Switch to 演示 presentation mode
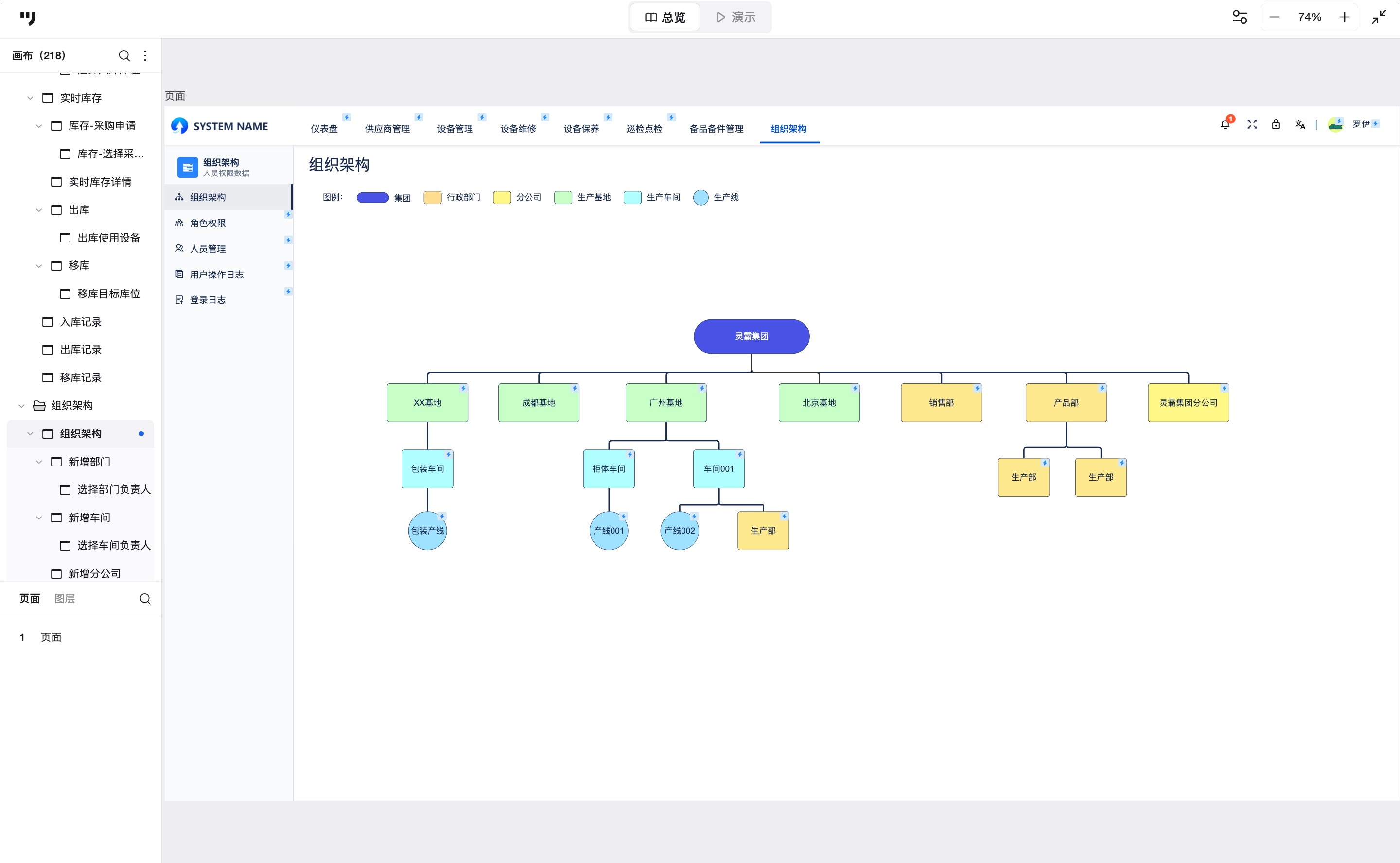Screen dimensions: 1400x863 pos(735,17)
